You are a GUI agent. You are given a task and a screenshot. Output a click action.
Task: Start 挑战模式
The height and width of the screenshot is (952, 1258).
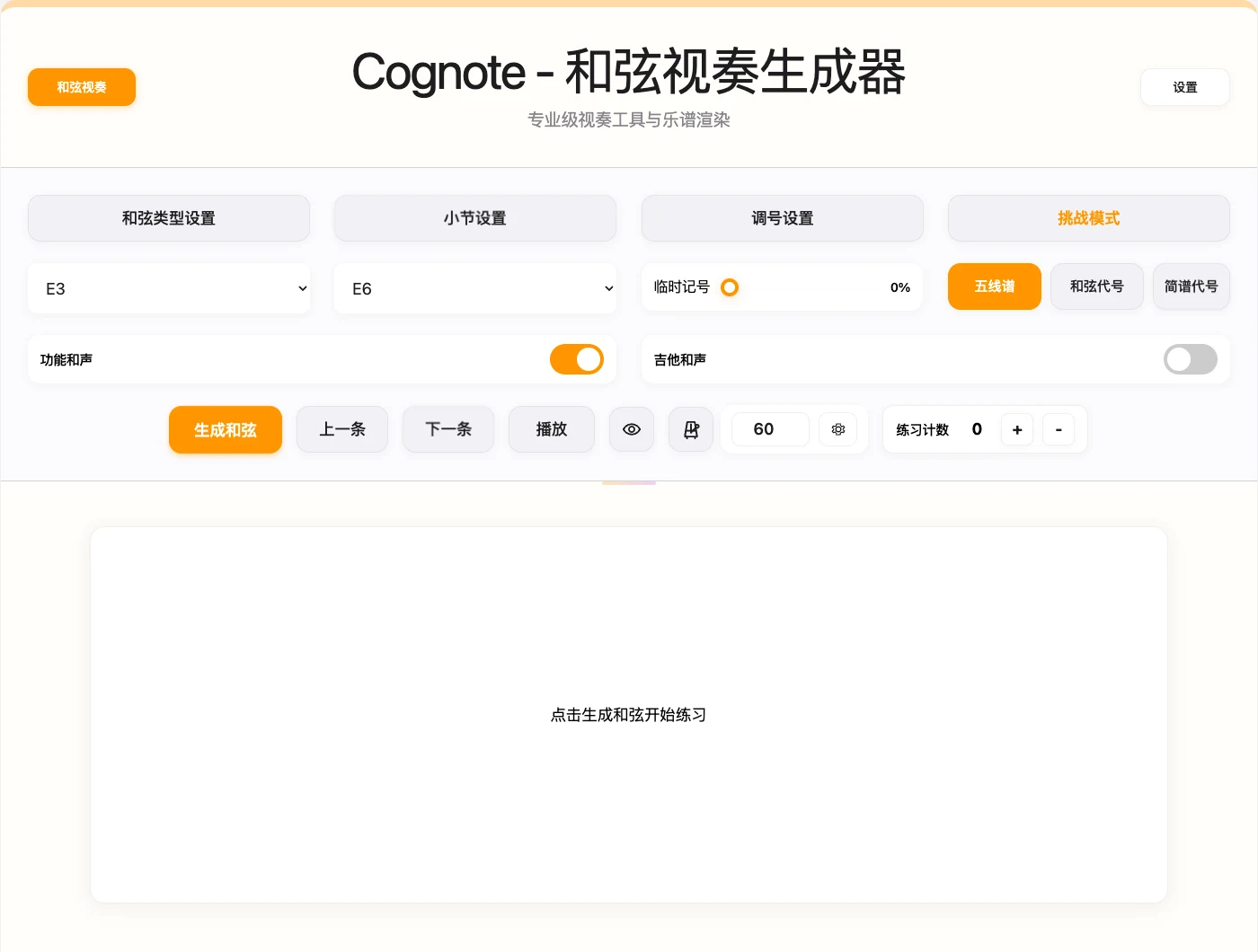[x=1089, y=218]
